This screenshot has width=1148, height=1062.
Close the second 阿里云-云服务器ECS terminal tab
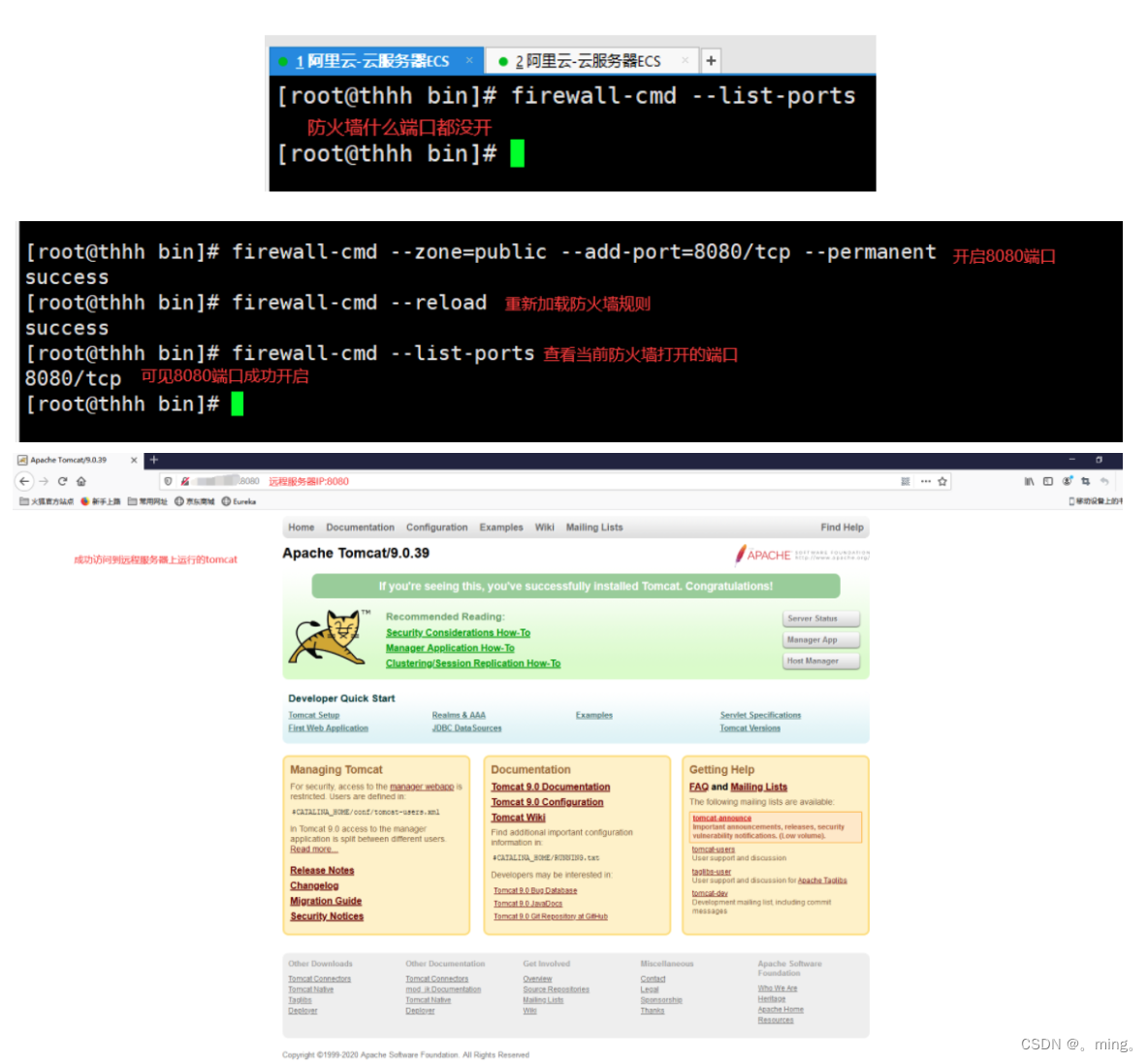pyautogui.click(x=685, y=61)
